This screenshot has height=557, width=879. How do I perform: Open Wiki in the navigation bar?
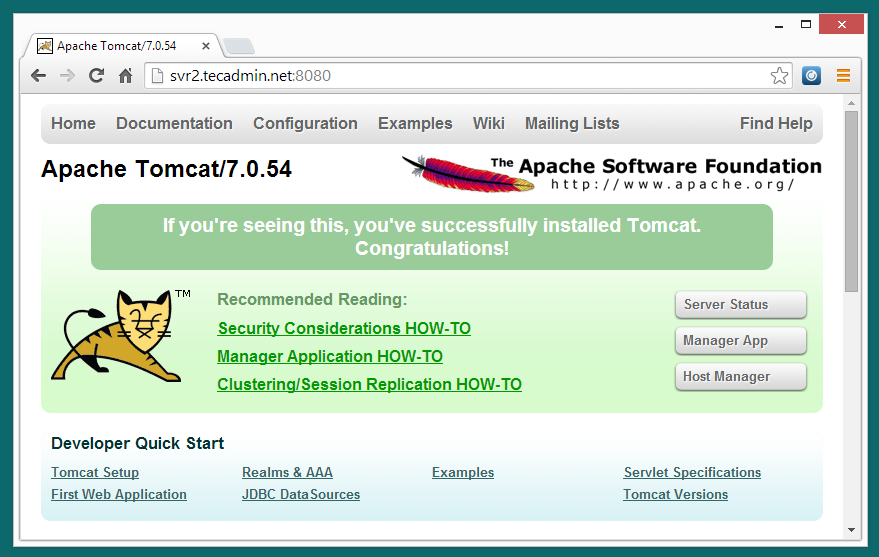(489, 123)
